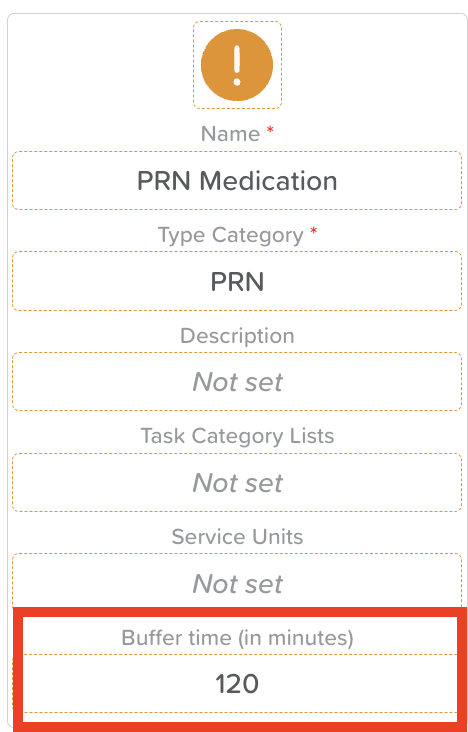Click Not set under Task Category Lists
This screenshot has width=468, height=732.
coord(237,482)
